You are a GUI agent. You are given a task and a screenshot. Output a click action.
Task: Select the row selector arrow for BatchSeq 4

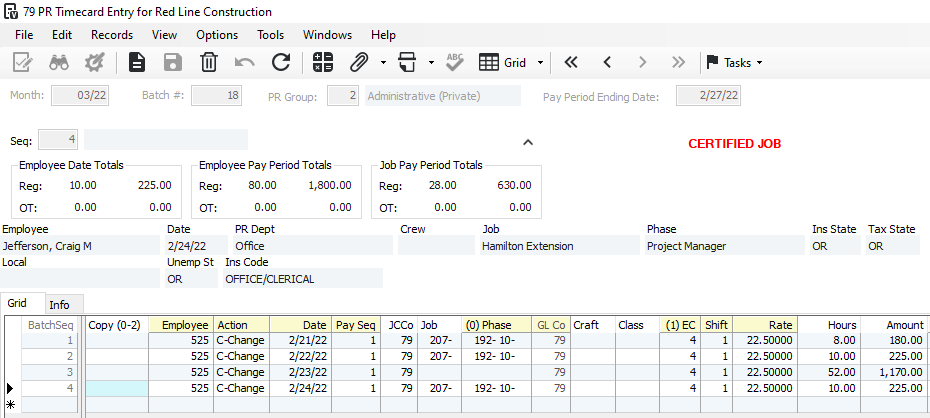[x=10, y=388]
